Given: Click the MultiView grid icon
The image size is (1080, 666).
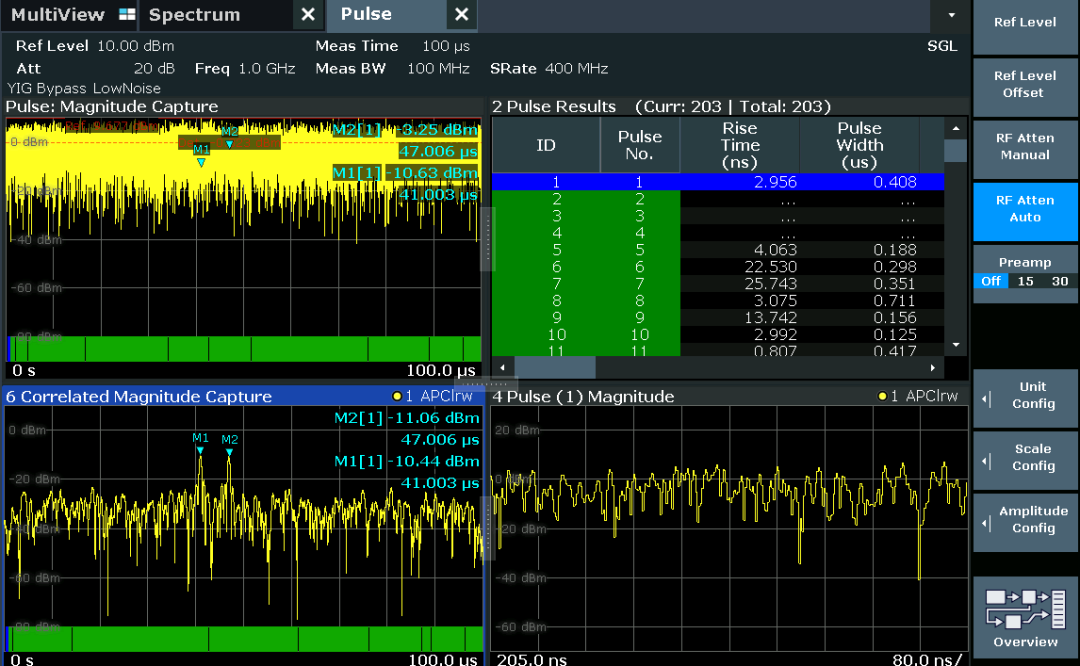Looking at the screenshot, I should [126, 15].
